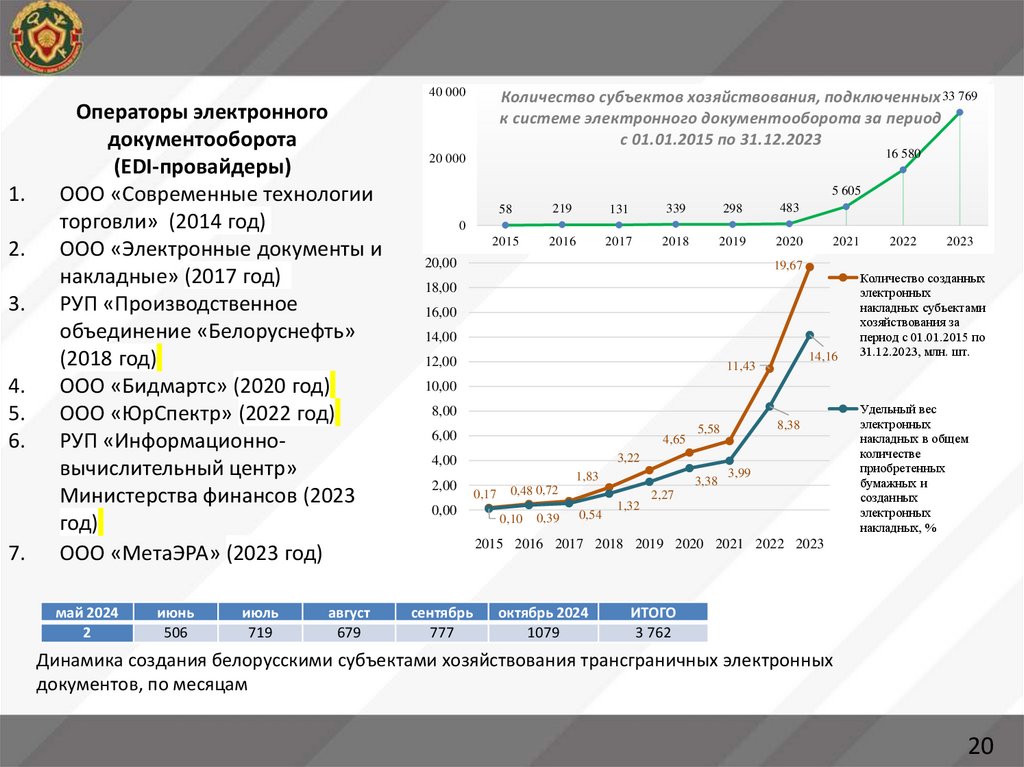Click orange line label '19,67'
This screenshot has height=767, width=1024.
[788, 265]
